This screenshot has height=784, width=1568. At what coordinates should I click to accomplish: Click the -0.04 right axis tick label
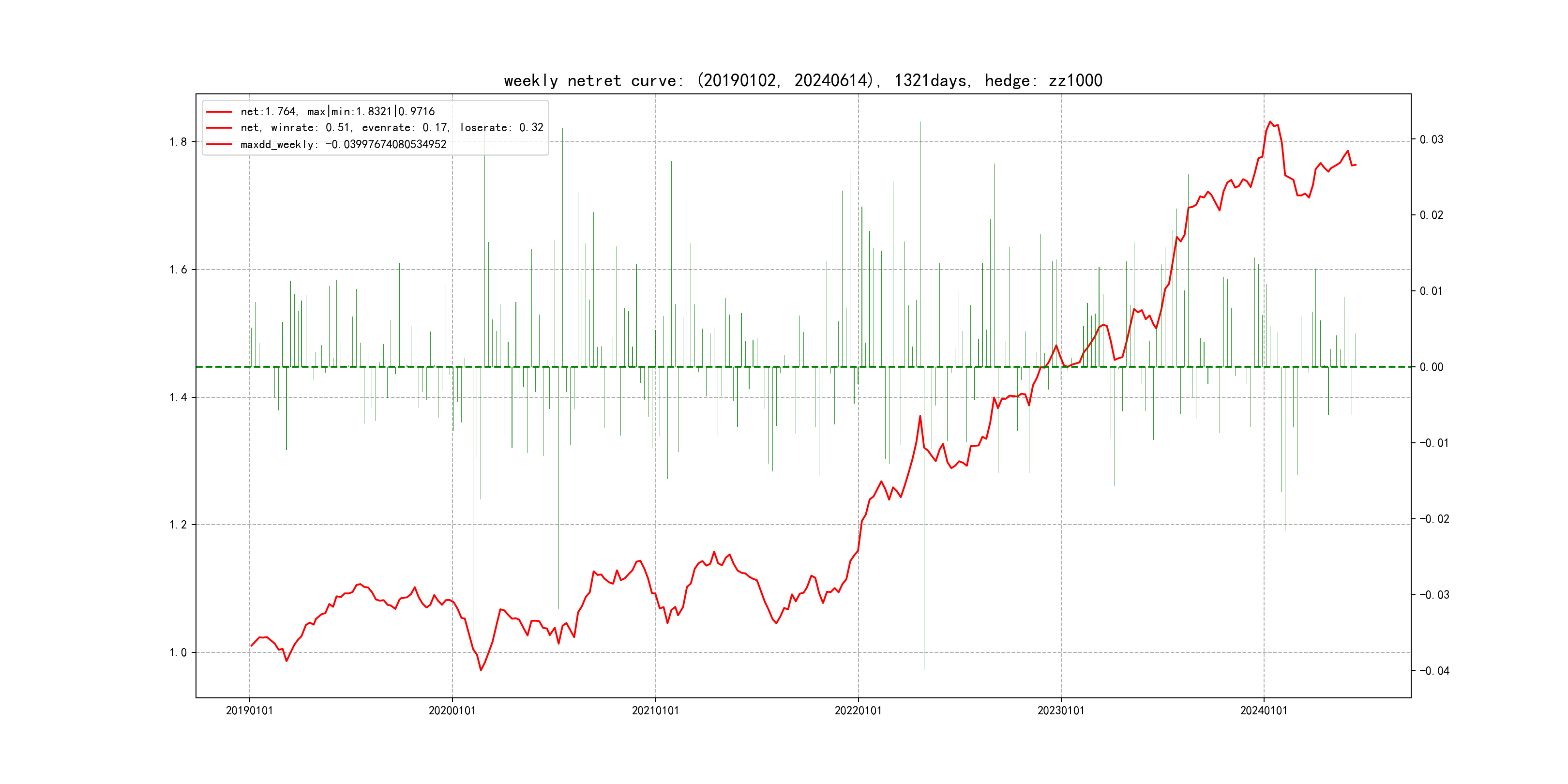(x=1435, y=671)
